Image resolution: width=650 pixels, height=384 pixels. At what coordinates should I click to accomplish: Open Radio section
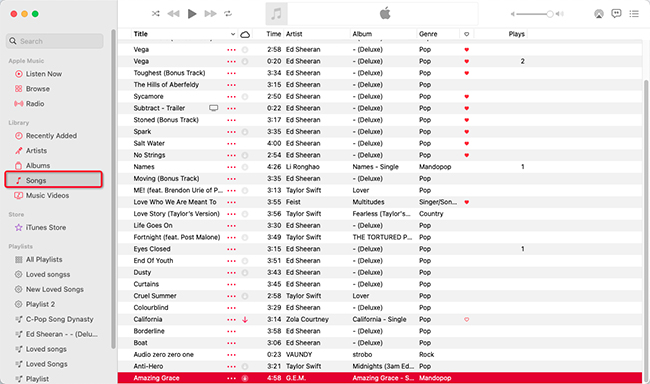[x=35, y=104]
